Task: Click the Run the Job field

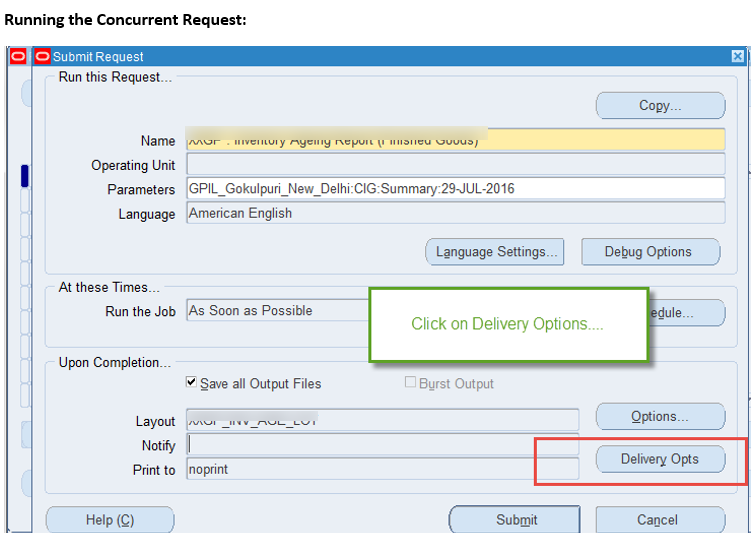Action: pyautogui.click(x=278, y=310)
